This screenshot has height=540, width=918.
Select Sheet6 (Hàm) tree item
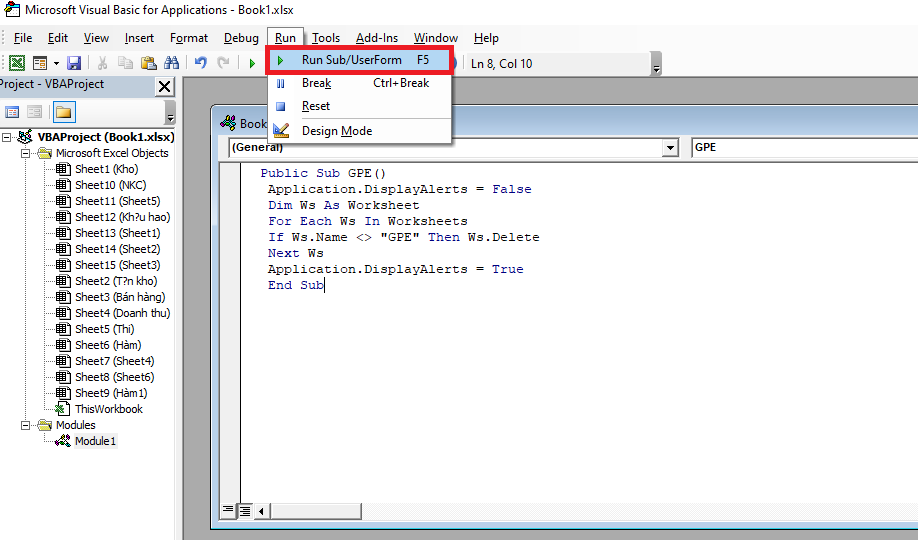pyautogui.click(x=108, y=346)
